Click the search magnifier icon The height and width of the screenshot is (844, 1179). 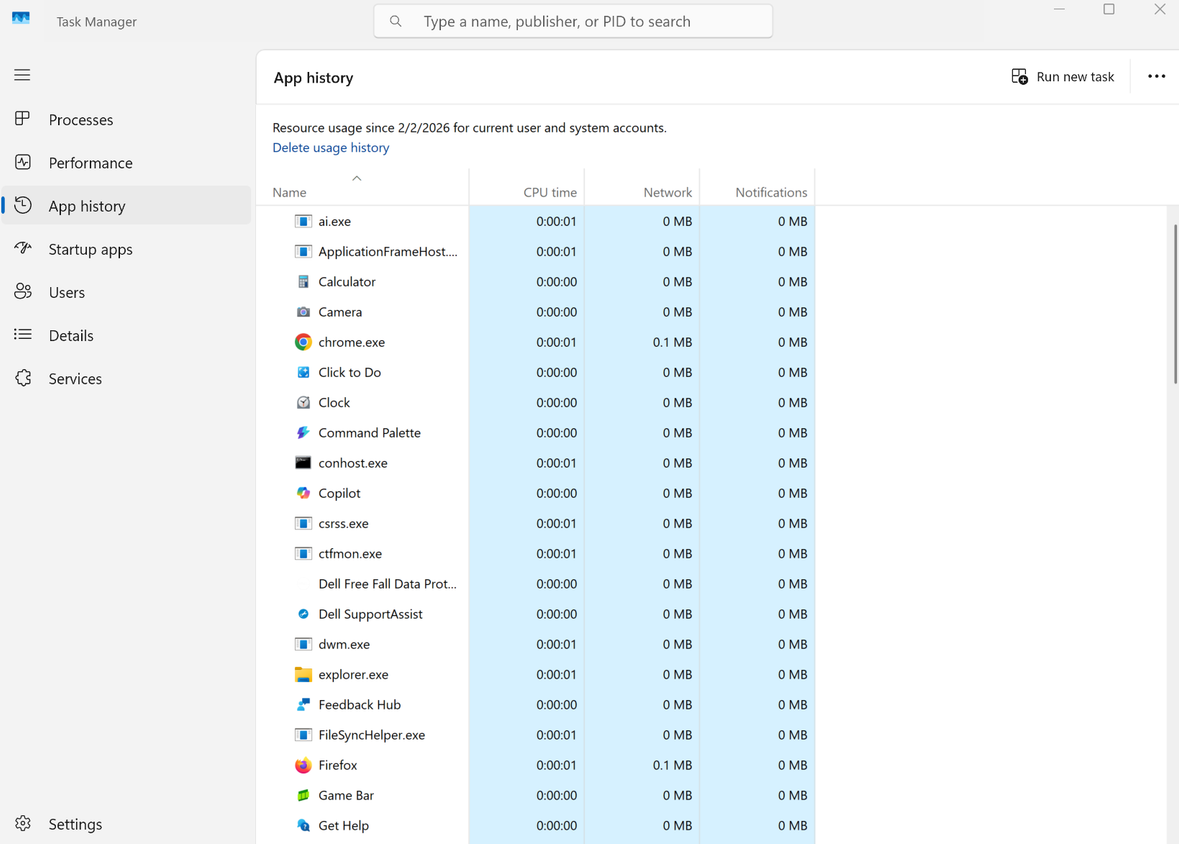pyautogui.click(x=396, y=21)
